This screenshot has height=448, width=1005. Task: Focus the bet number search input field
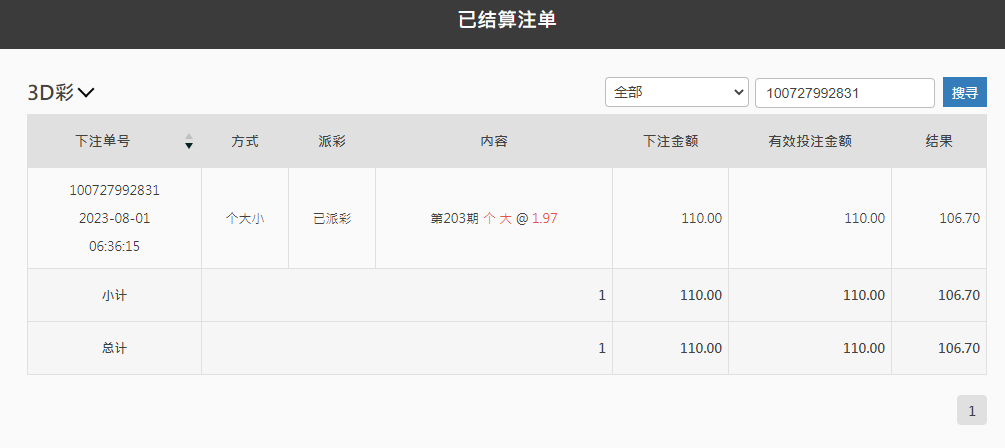pos(845,92)
